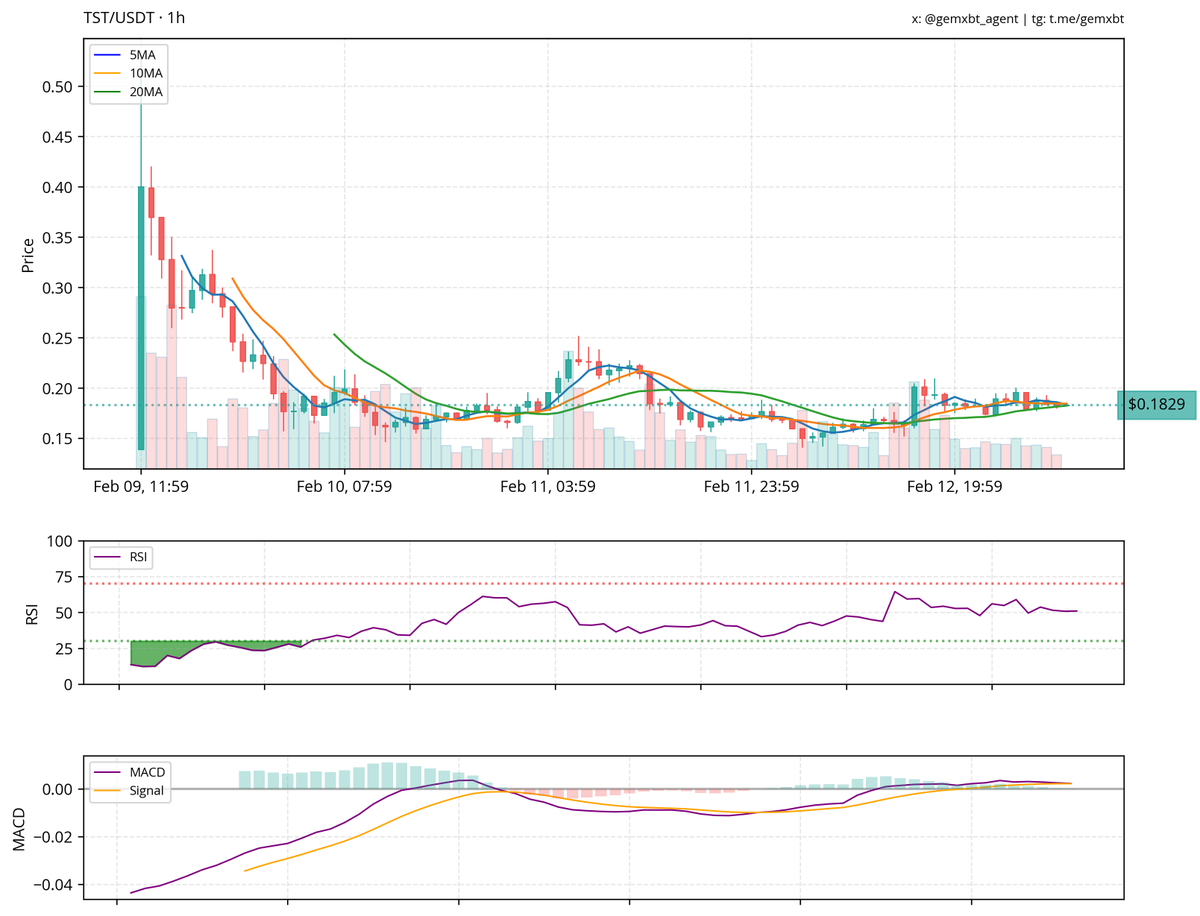Click the 0.30 price axis tick
Screen dimensions: 1200x916
click(57, 288)
